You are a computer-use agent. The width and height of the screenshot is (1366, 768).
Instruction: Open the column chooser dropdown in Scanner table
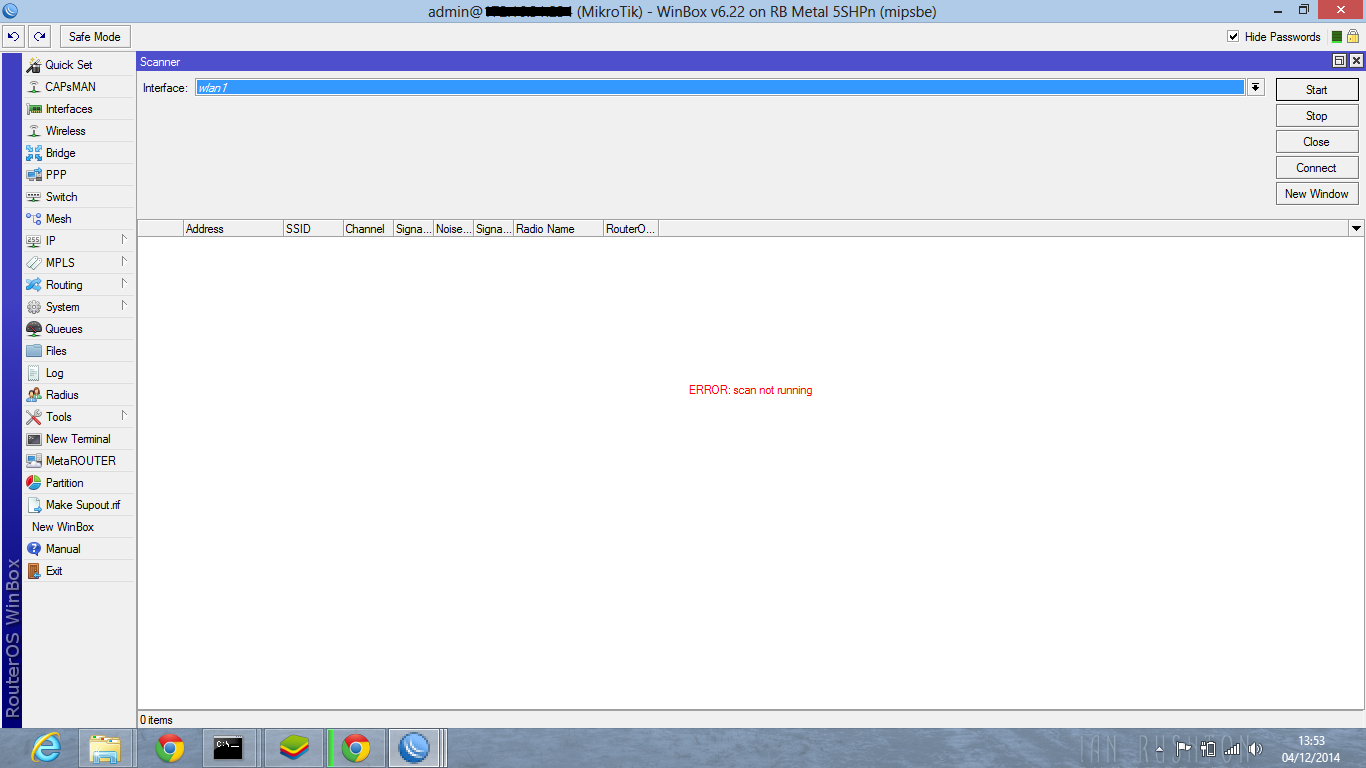click(x=1357, y=229)
